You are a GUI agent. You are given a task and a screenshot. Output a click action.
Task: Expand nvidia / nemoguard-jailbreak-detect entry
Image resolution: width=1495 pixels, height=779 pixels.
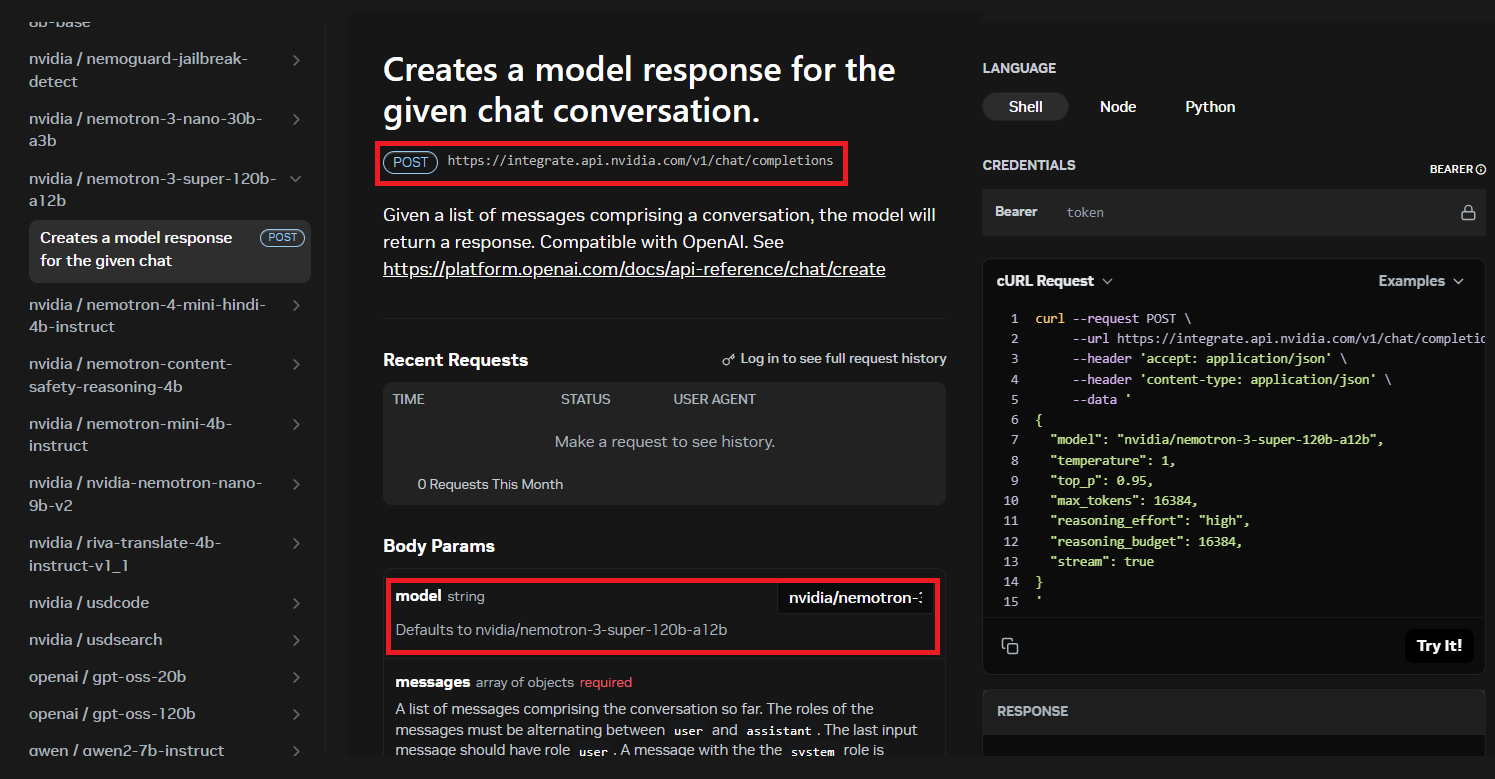point(296,60)
